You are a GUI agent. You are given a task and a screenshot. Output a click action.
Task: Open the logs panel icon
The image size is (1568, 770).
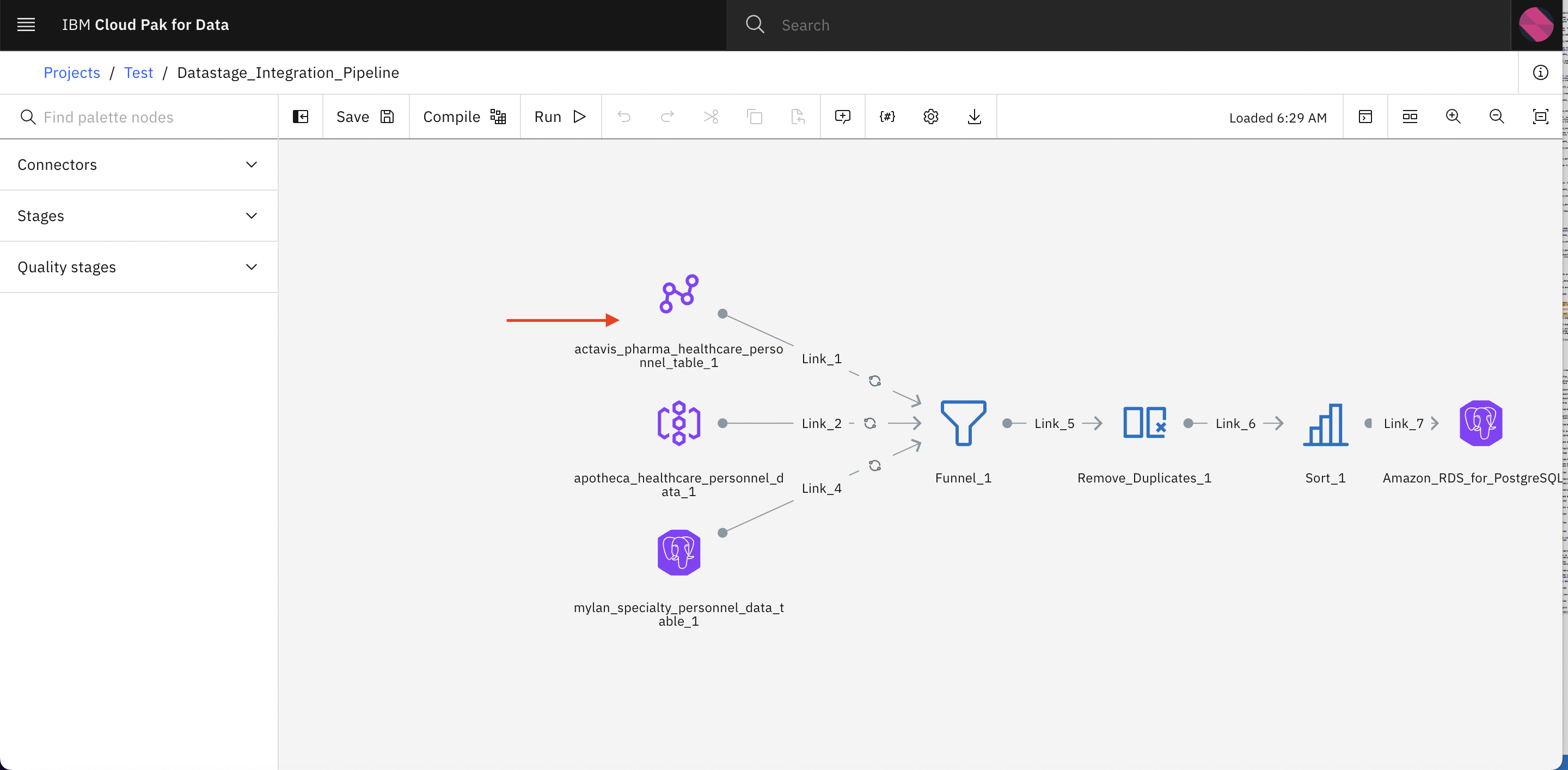point(1365,117)
